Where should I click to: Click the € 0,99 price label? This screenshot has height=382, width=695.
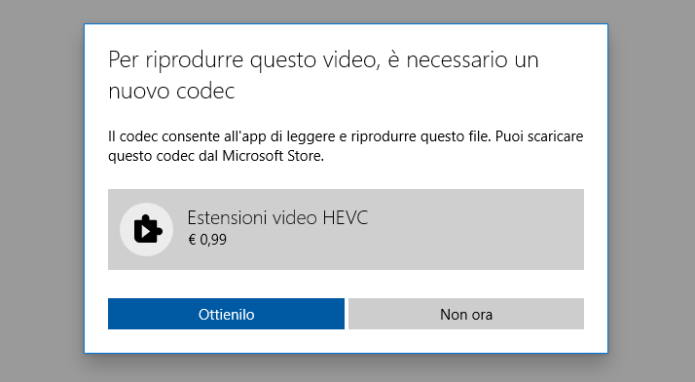207,240
